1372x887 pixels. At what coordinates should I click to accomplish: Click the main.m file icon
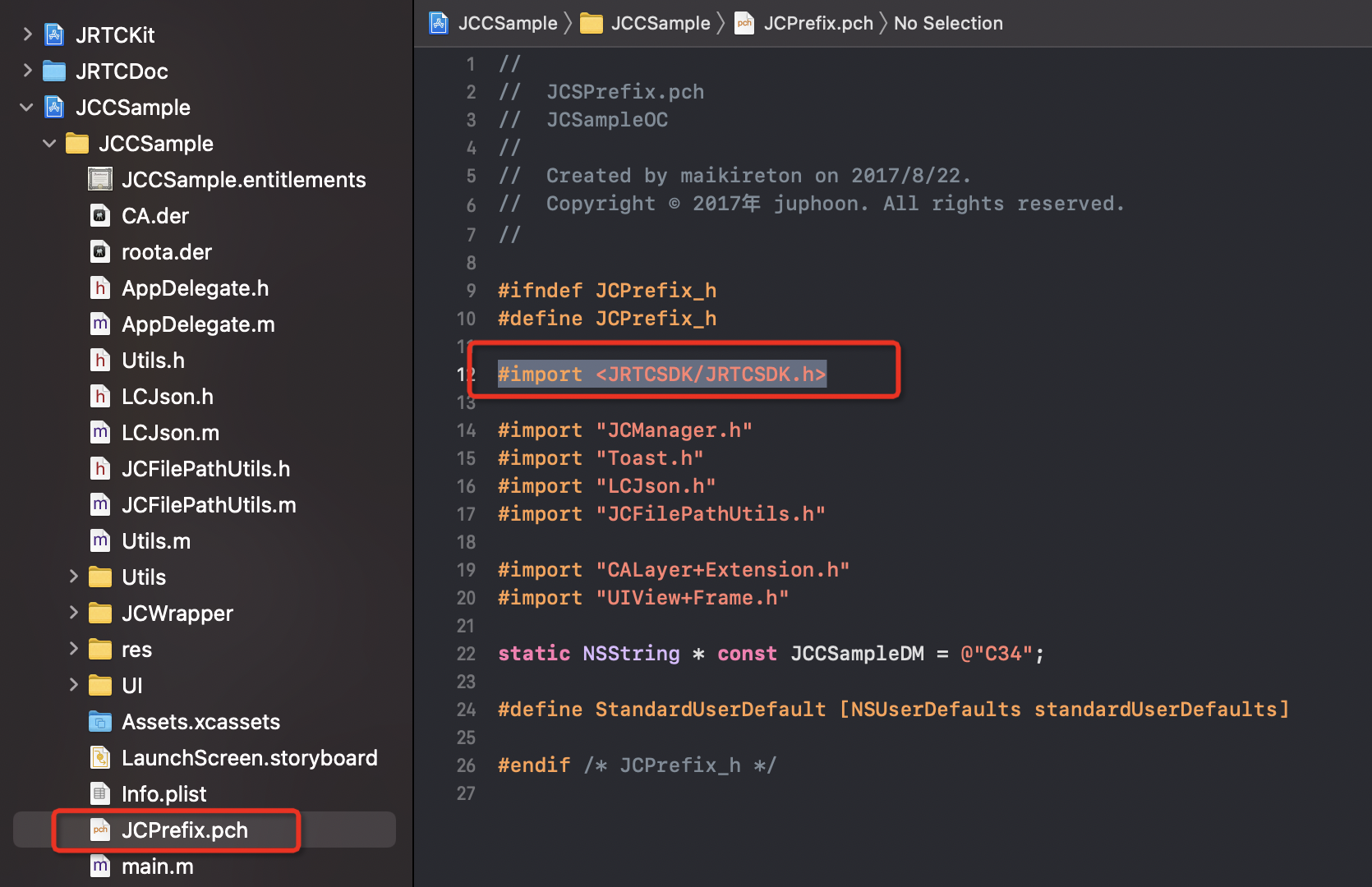[x=100, y=866]
